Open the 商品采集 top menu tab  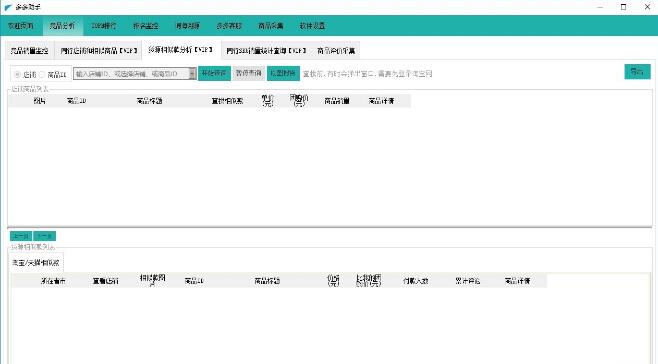pos(271,26)
